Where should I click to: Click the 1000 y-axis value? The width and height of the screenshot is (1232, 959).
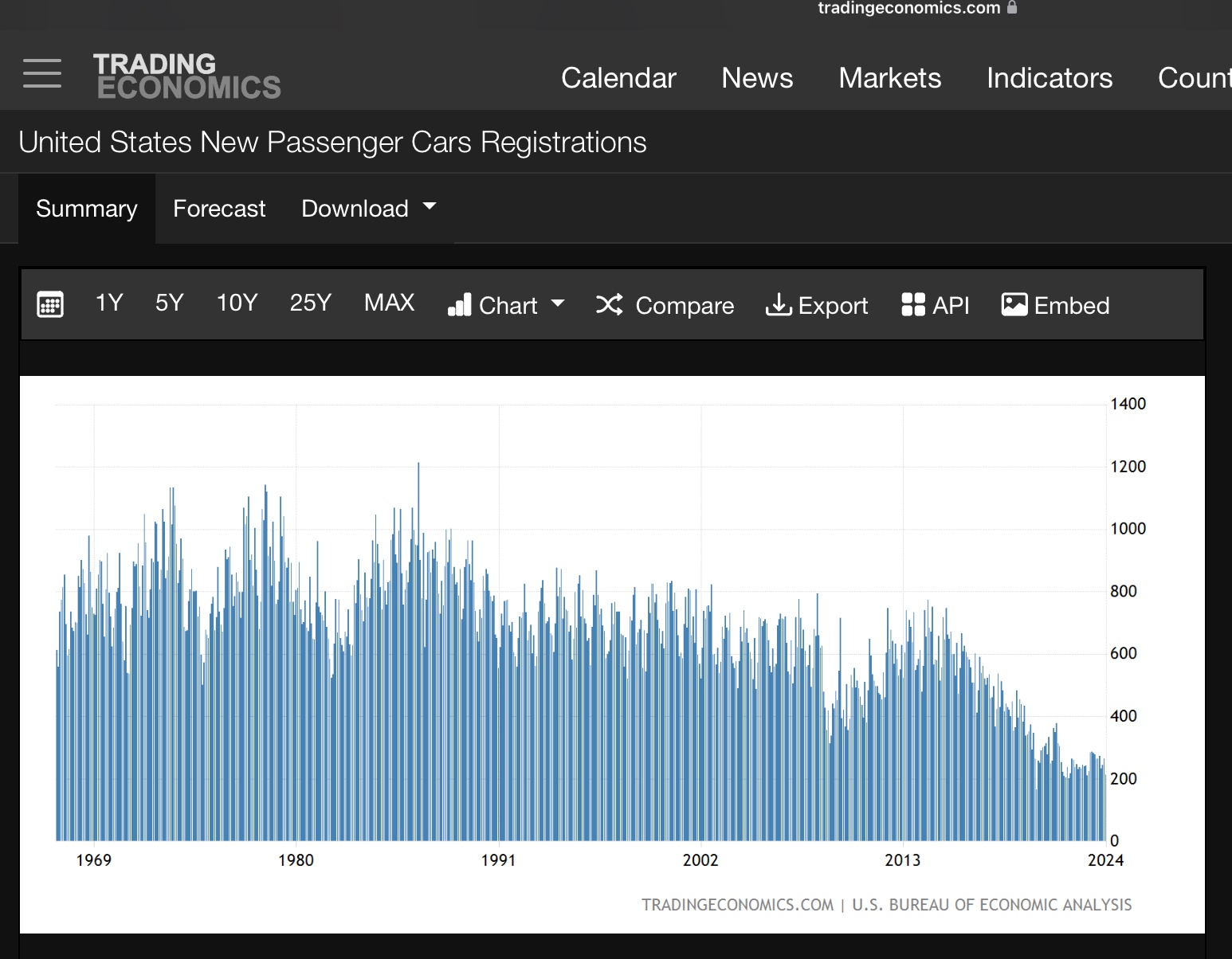[1128, 529]
